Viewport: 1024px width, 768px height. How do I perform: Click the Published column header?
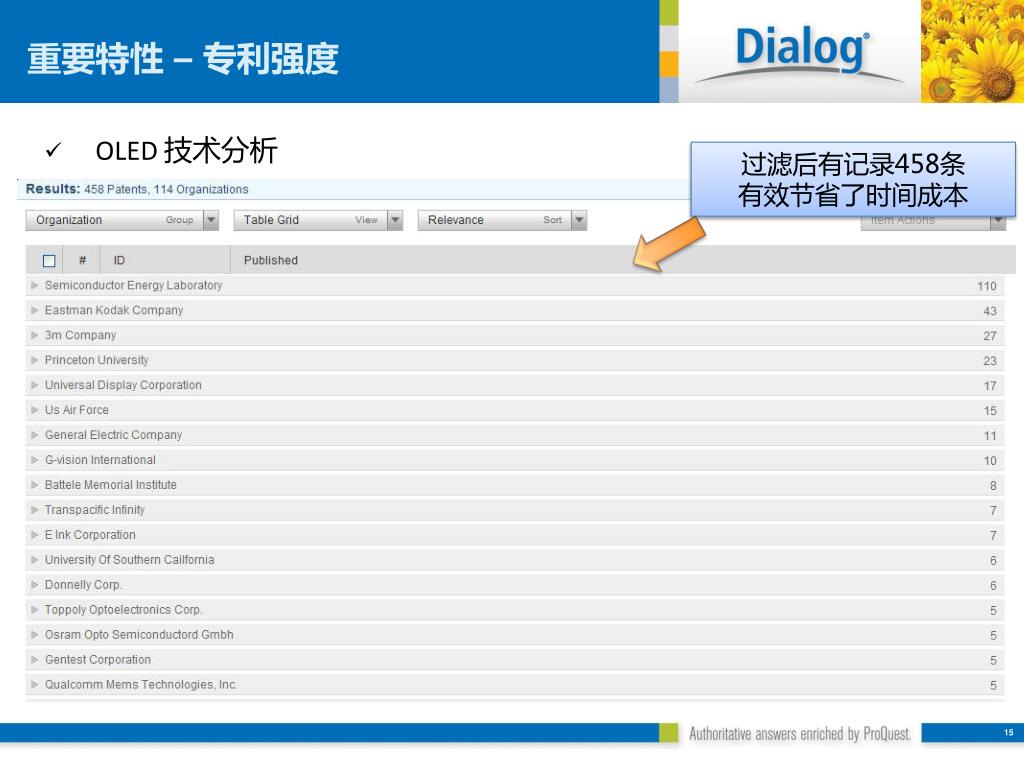270,261
